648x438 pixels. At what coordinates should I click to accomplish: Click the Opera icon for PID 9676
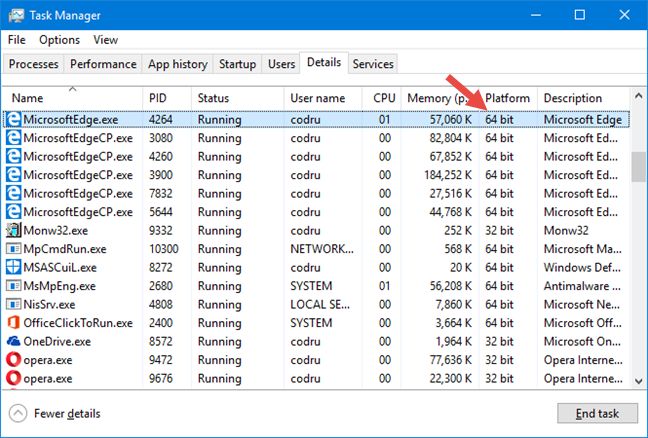[x=13, y=378]
